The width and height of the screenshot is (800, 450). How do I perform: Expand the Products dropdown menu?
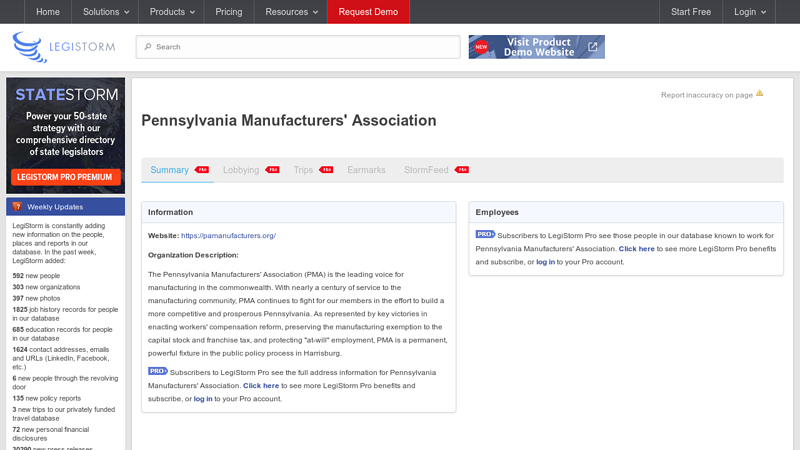click(x=172, y=12)
